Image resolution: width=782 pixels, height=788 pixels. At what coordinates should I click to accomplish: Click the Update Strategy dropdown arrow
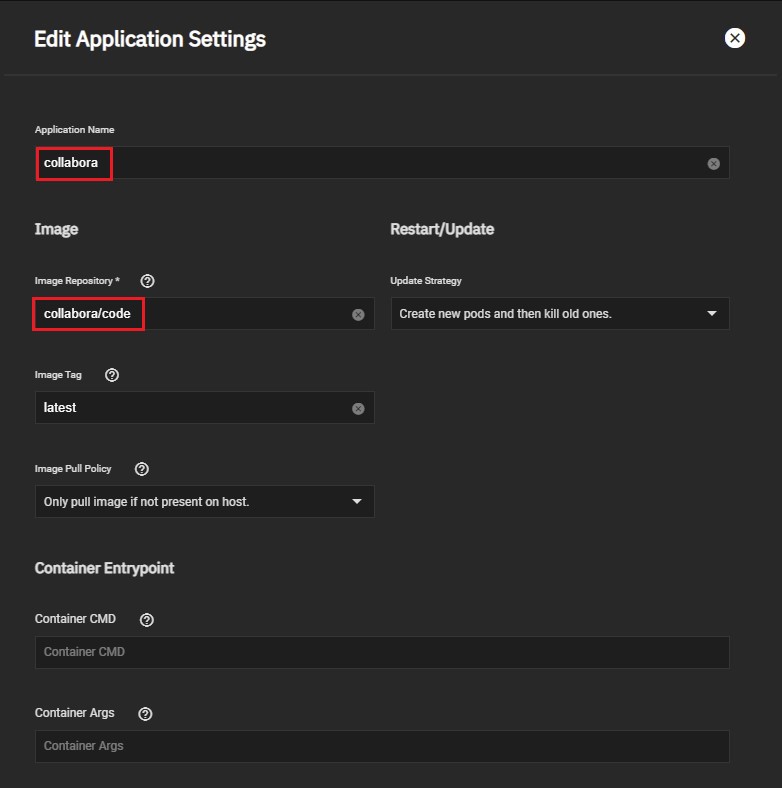pyautogui.click(x=712, y=313)
